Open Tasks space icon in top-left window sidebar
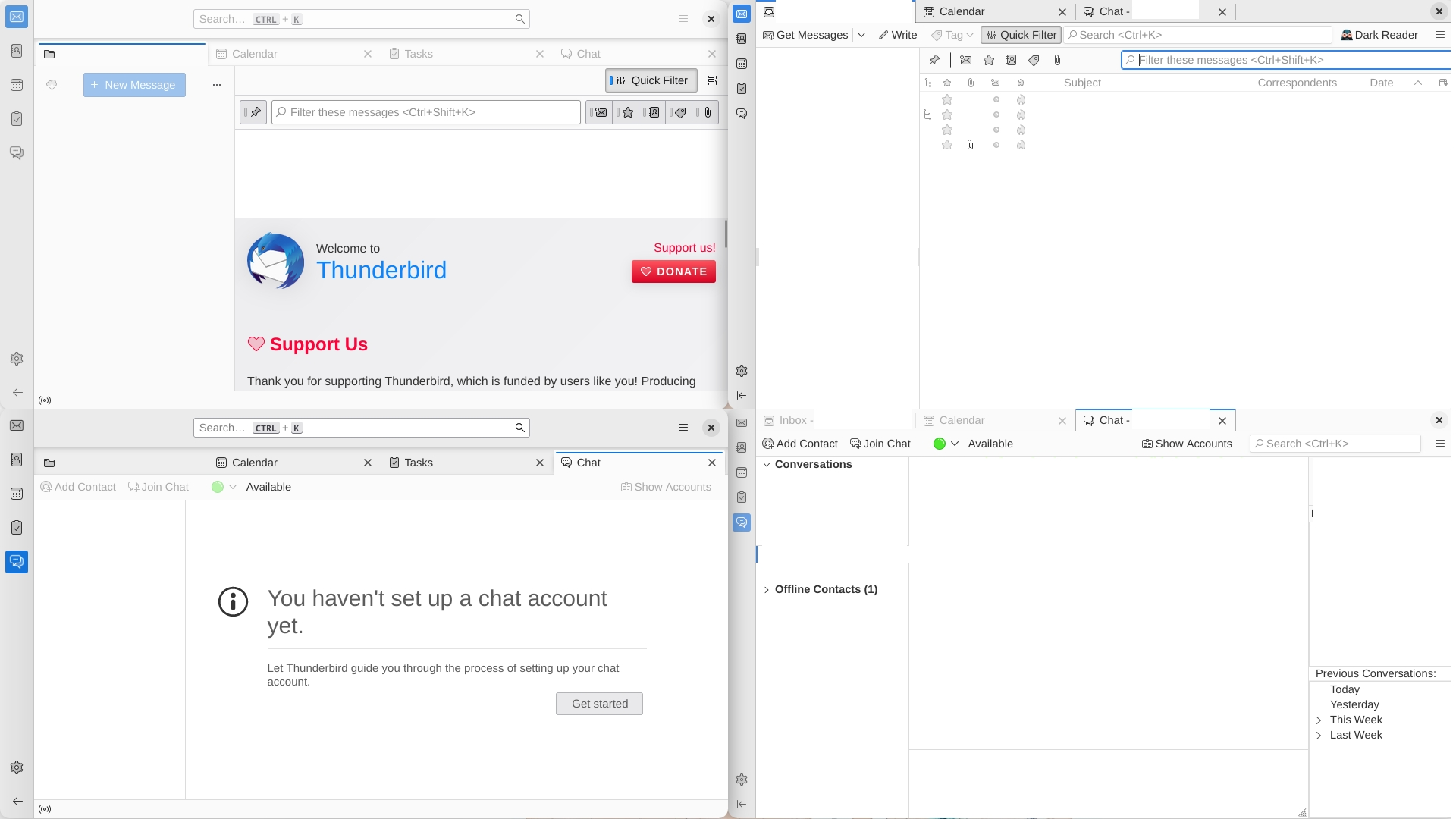1456x819 pixels. [17, 119]
